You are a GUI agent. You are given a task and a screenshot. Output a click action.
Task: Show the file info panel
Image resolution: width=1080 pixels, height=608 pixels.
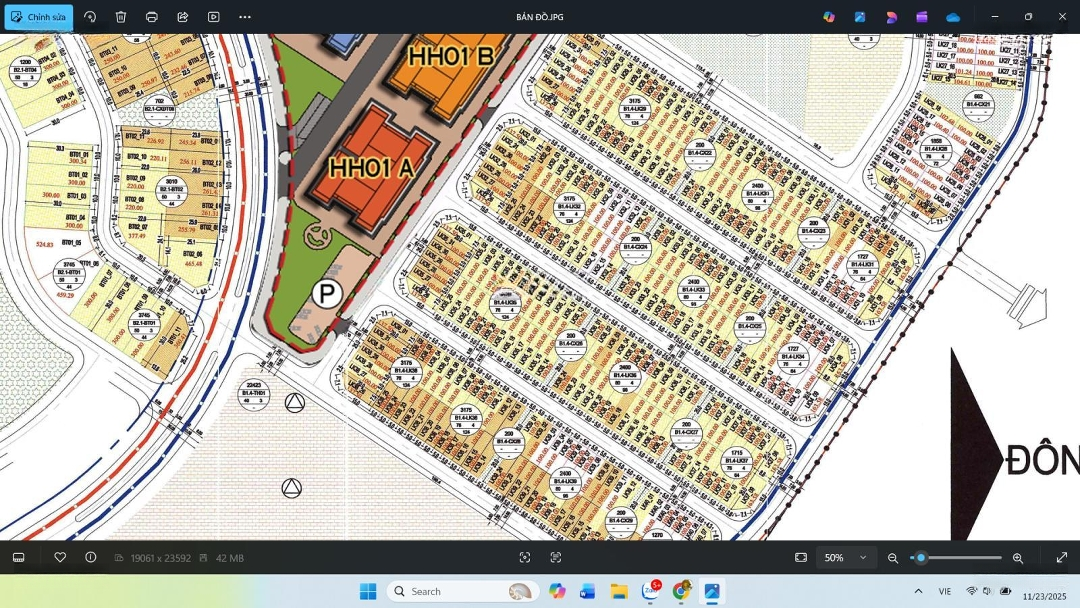[91, 557]
